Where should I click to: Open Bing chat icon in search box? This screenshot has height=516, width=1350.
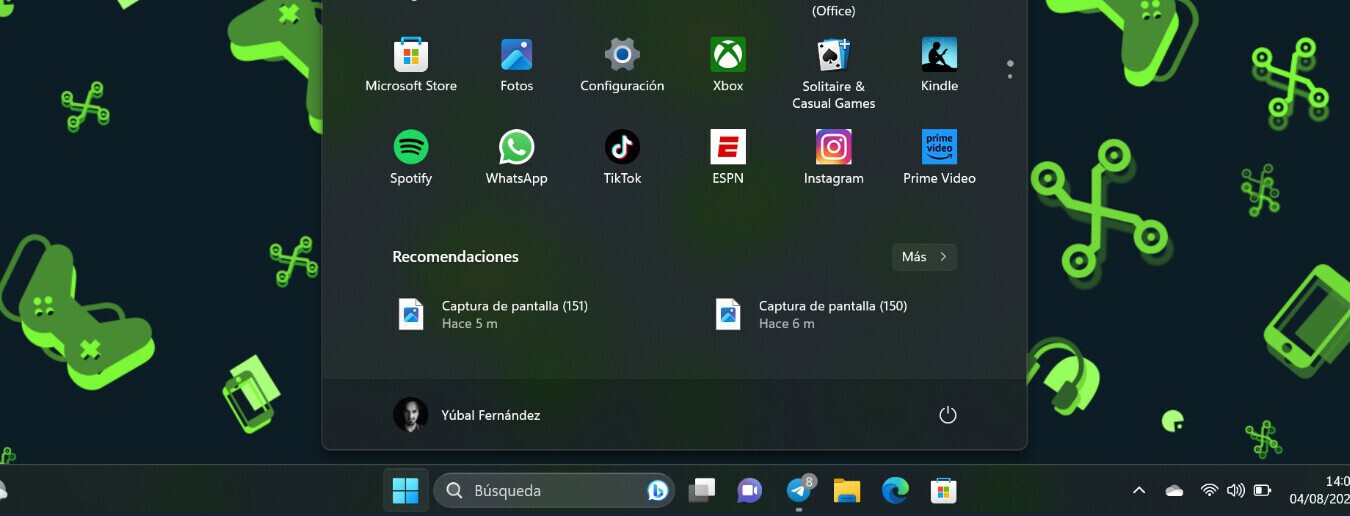657,491
